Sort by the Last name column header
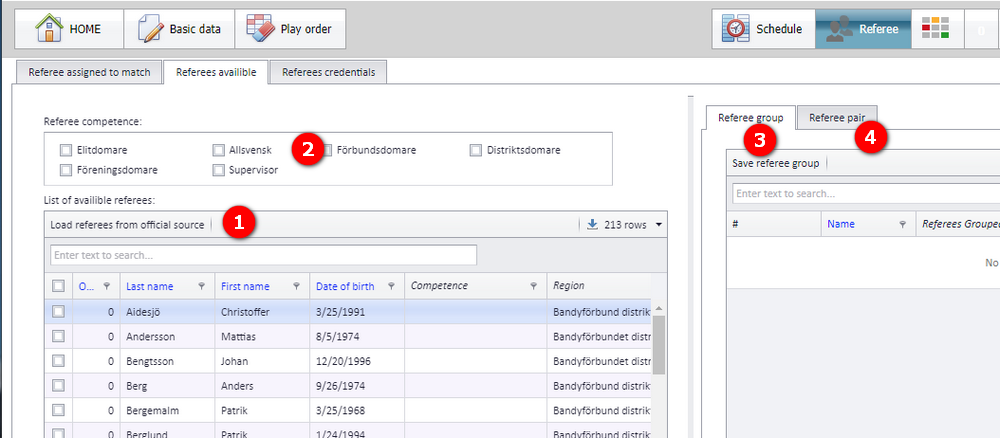 point(149,286)
